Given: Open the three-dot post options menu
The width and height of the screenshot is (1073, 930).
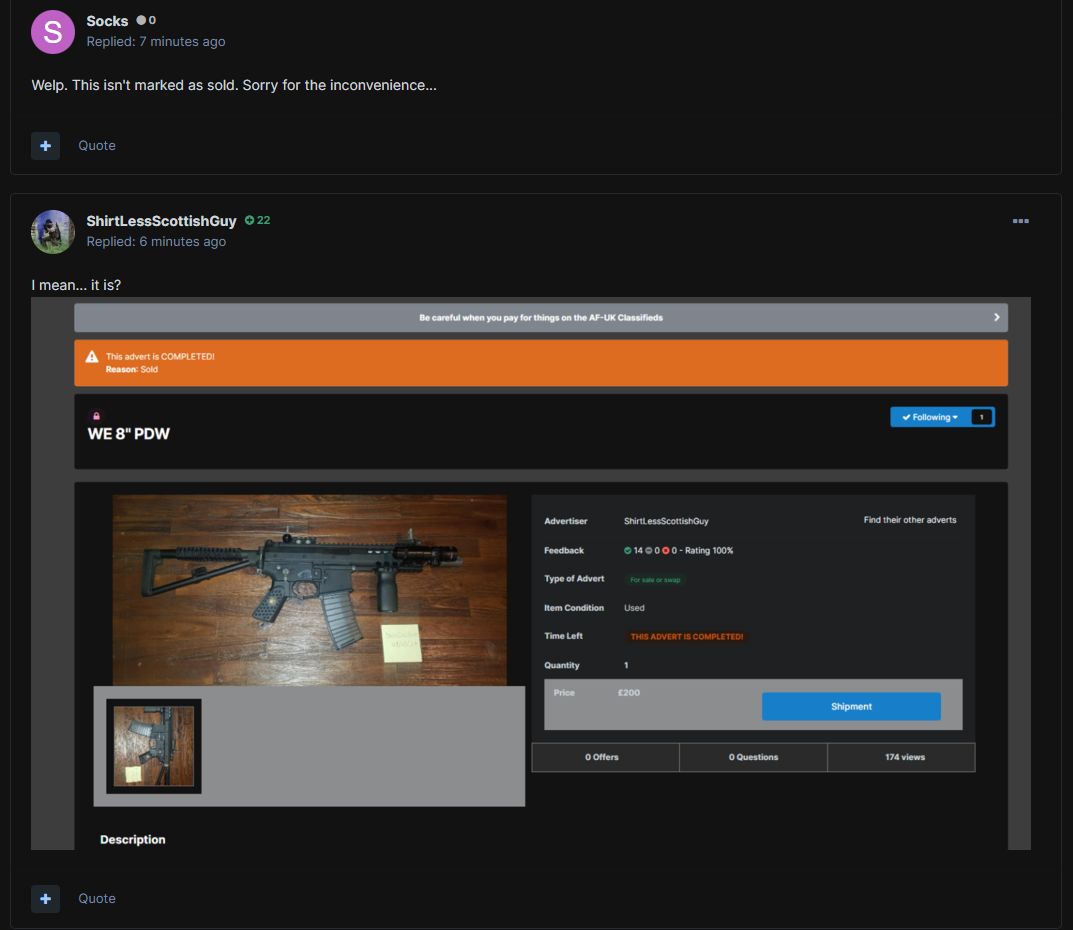Looking at the screenshot, I should coord(1020,221).
